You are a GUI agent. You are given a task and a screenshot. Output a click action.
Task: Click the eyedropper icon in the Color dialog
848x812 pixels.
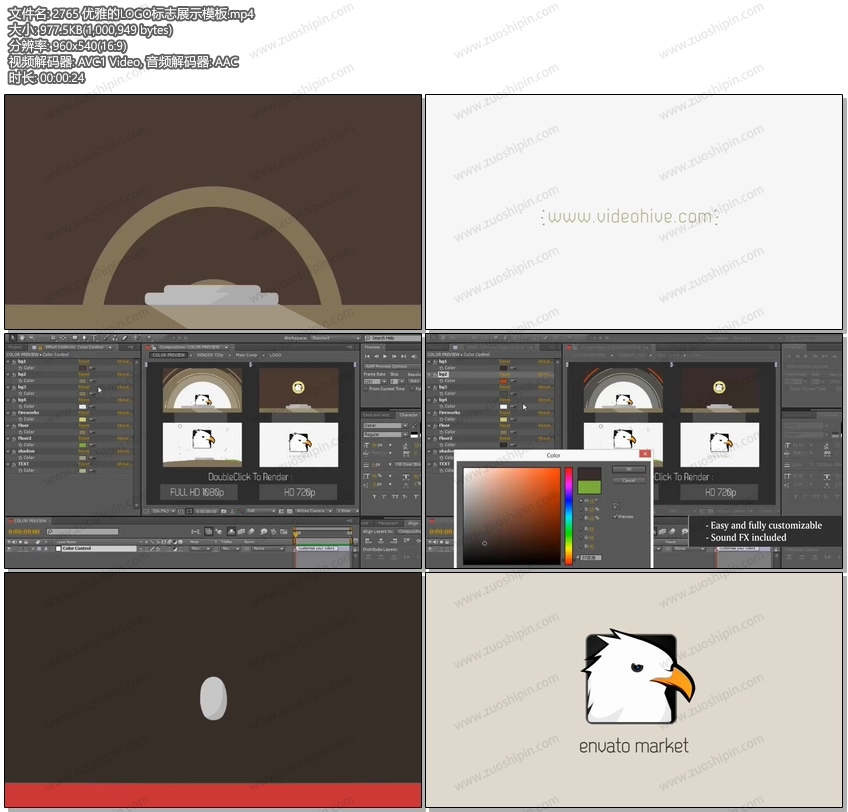click(x=616, y=506)
